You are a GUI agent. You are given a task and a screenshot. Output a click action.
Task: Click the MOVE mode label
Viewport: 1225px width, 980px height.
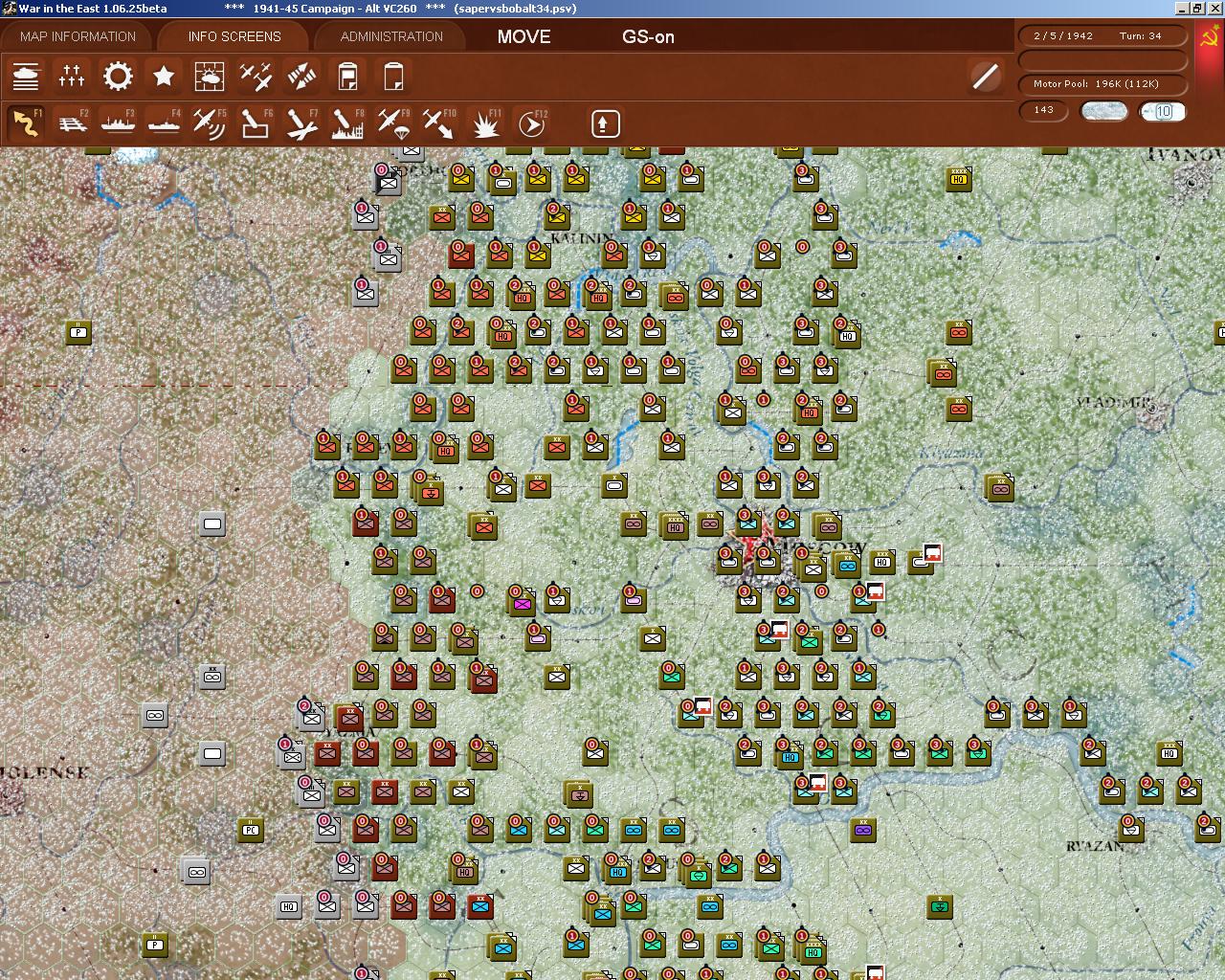pos(523,36)
